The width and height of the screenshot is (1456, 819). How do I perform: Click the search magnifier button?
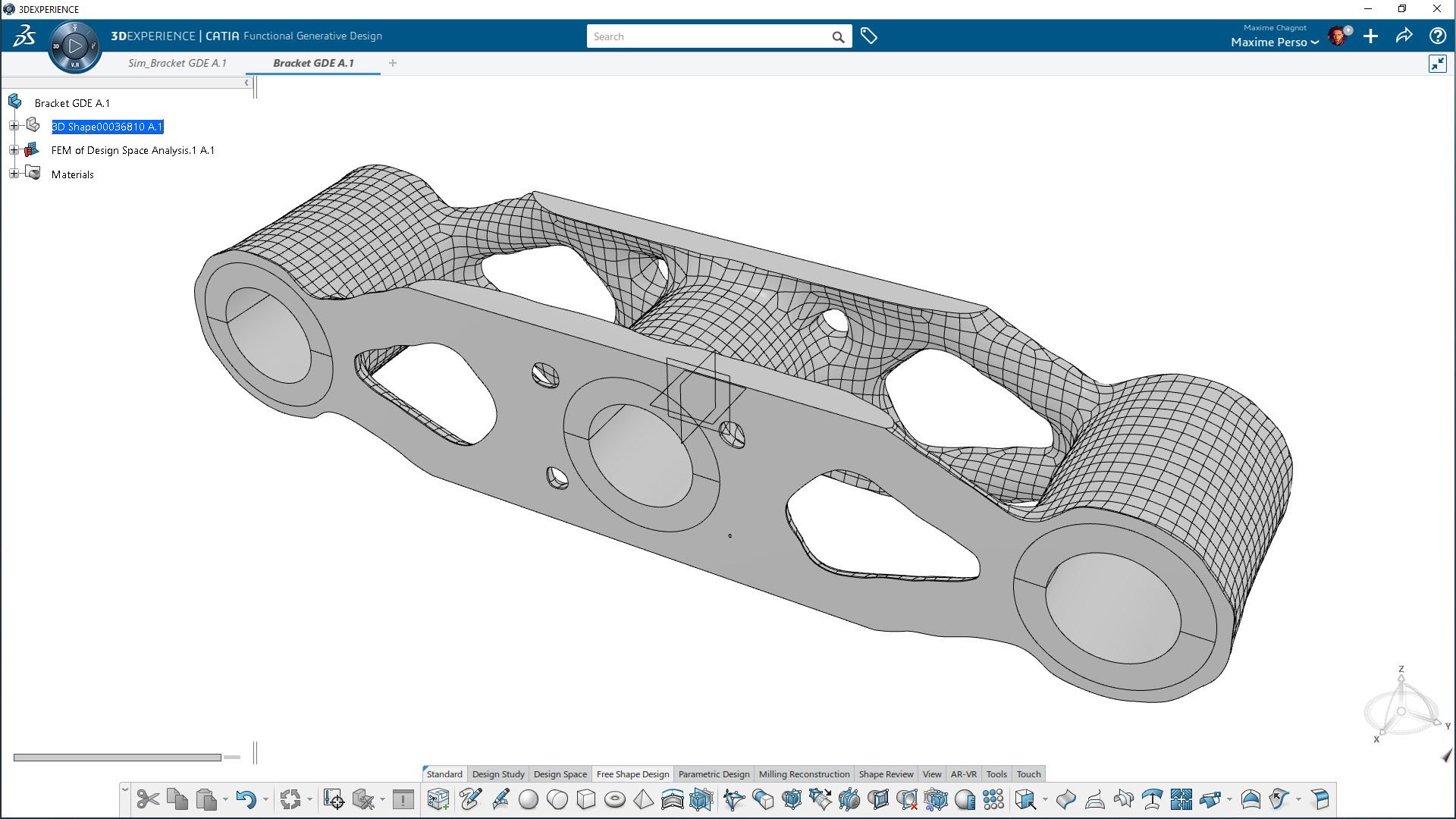(838, 36)
